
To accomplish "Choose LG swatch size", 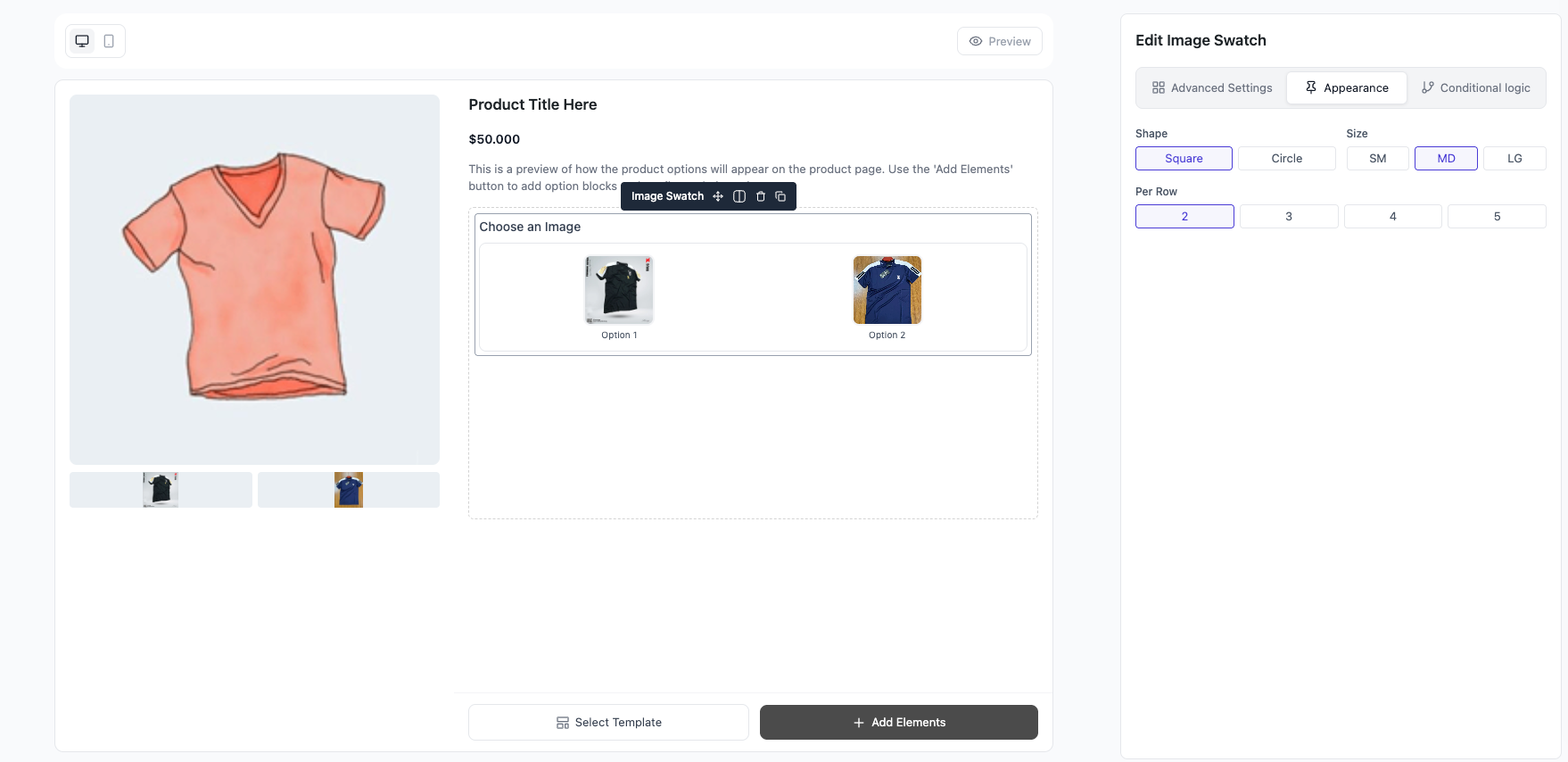I will pos(1514,158).
